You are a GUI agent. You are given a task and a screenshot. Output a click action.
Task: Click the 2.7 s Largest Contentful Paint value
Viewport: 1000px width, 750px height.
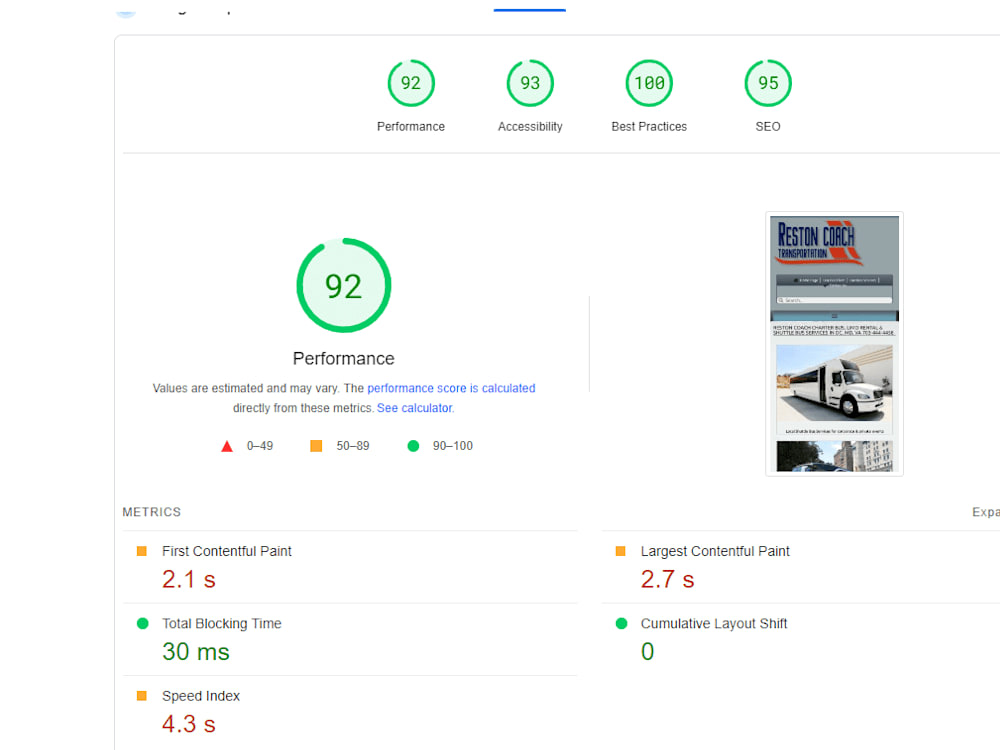tap(667, 579)
